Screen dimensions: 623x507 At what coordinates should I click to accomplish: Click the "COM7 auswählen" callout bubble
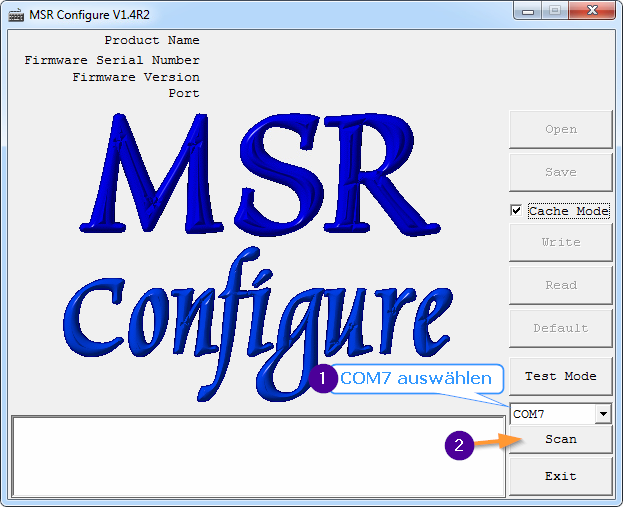(415, 378)
